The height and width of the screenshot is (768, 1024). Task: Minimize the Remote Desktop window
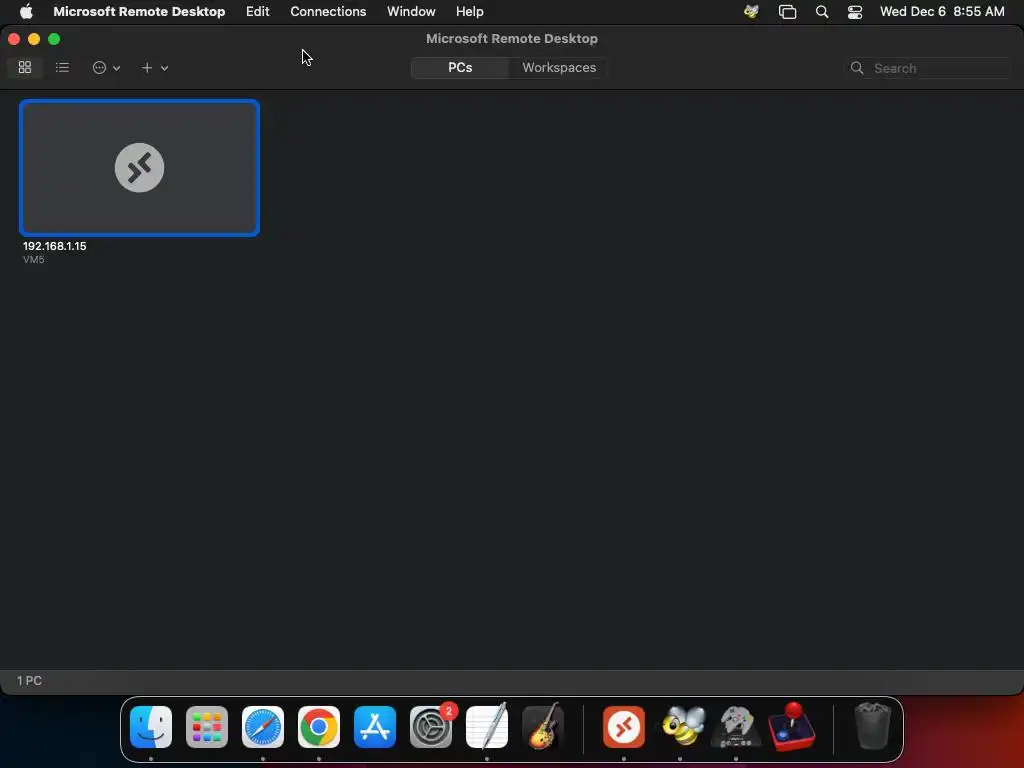(34, 39)
